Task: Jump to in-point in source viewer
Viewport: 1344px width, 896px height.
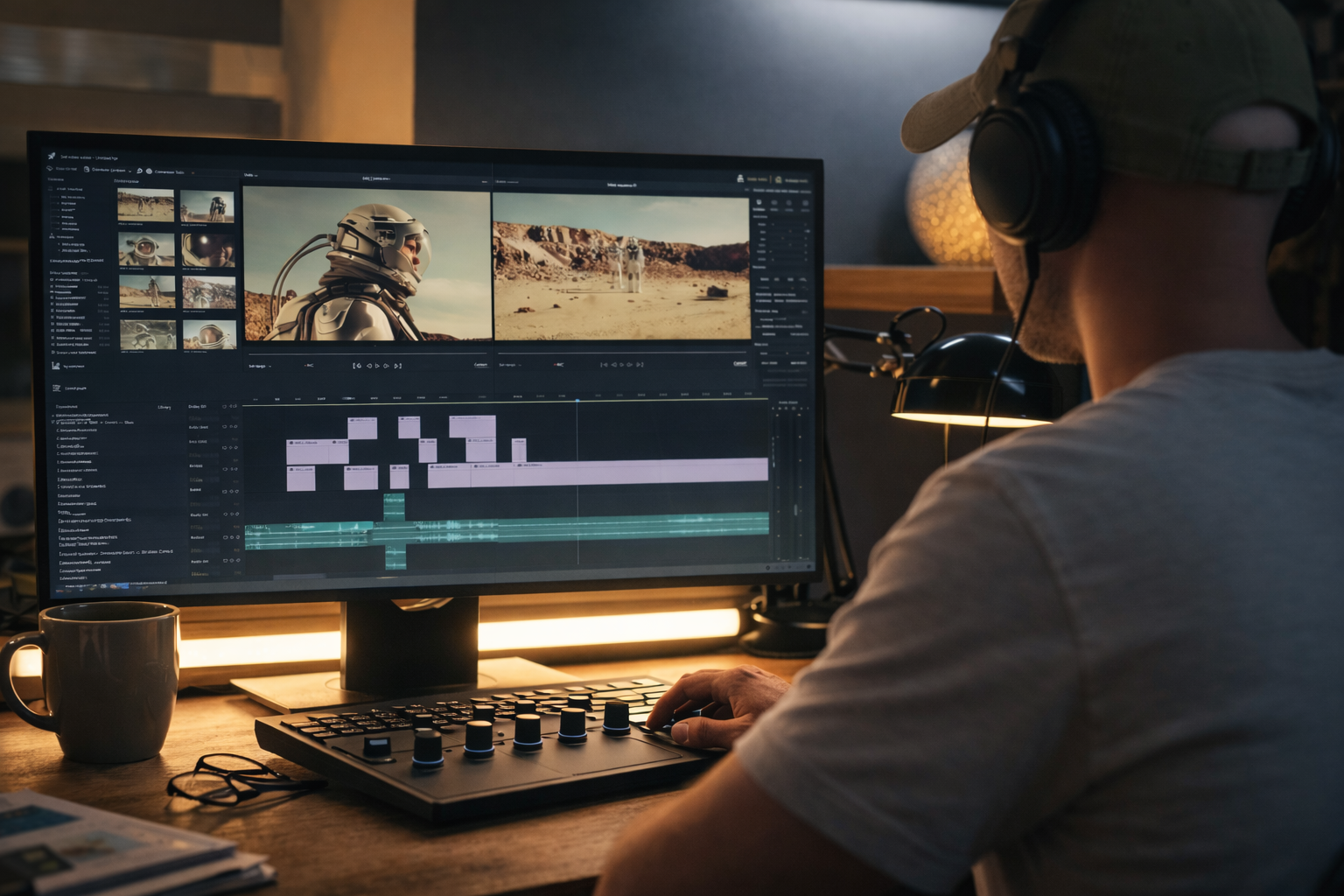Action: [x=357, y=366]
